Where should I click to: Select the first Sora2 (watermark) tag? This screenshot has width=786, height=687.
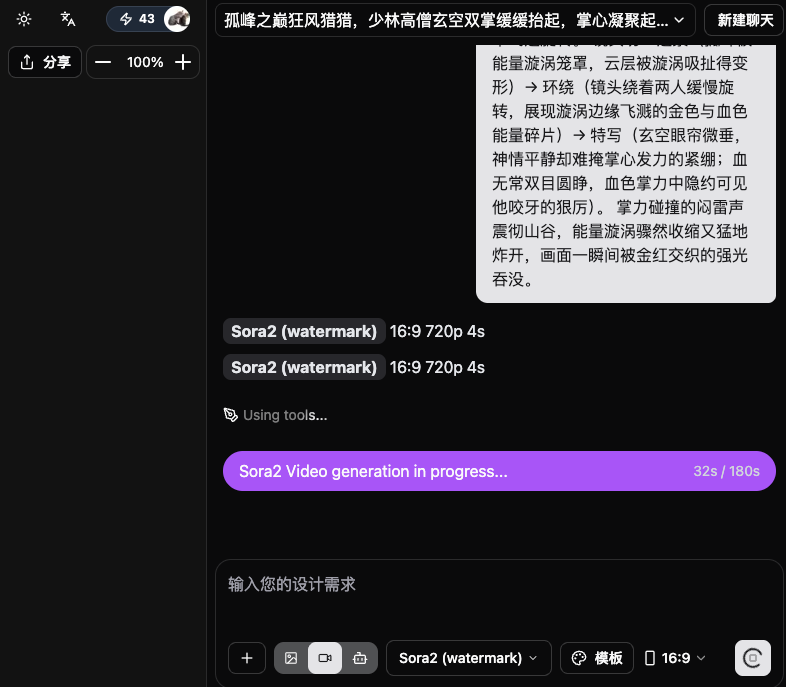[x=304, y=332]
